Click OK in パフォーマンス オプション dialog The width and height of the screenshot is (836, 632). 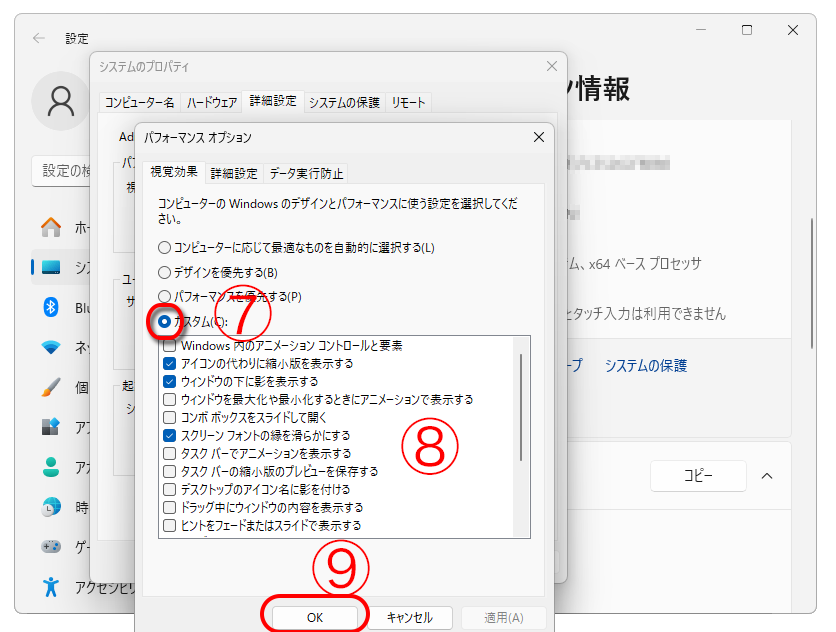click(x=314, y=617)
